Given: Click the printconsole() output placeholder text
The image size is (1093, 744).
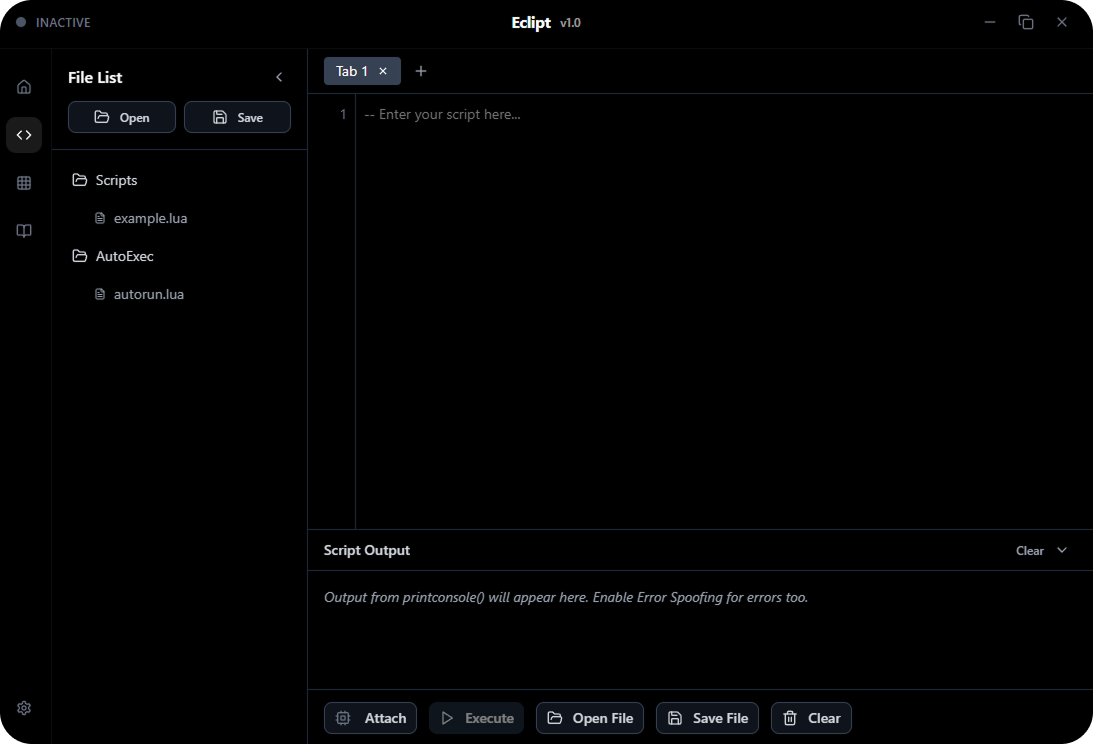Looking at the screenshot, I should tap(566, 598).
